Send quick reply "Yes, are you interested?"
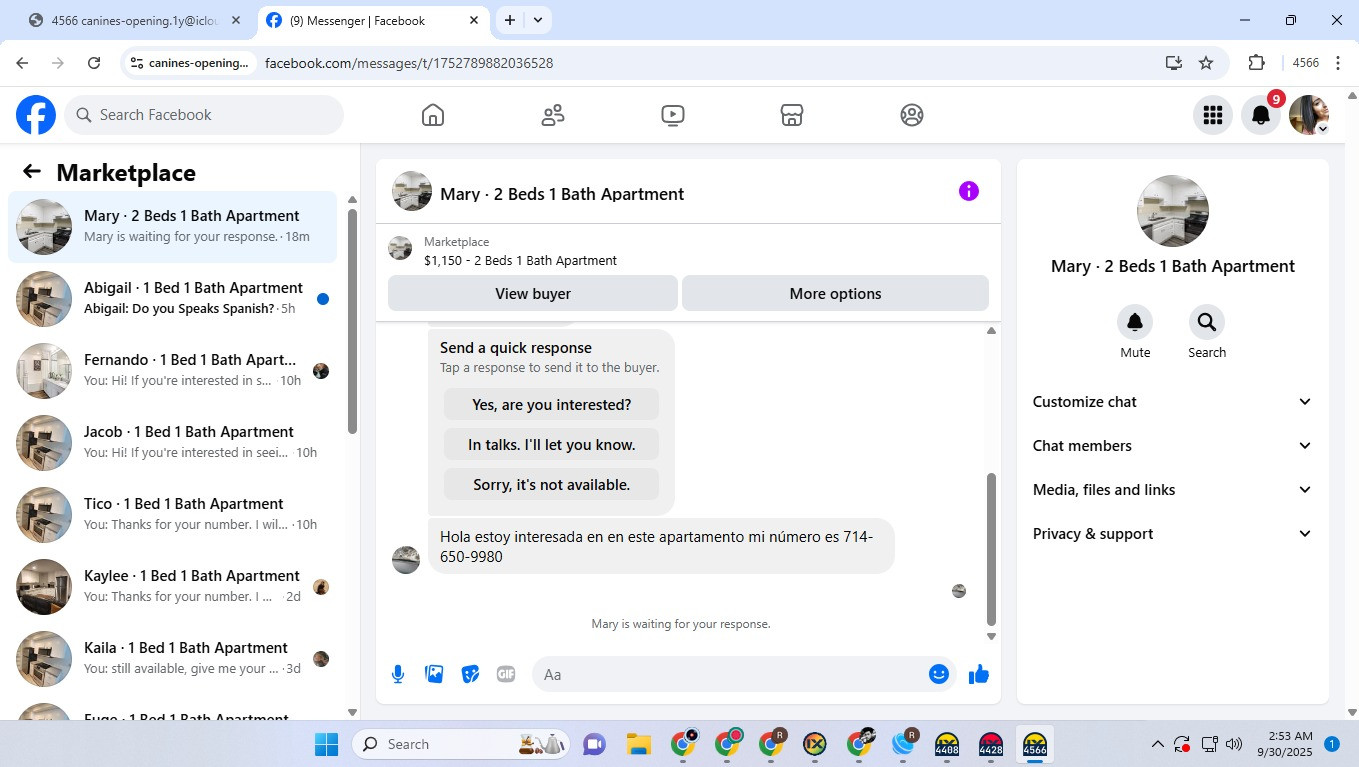The image size is (1359, 767). tap(551, 405)
